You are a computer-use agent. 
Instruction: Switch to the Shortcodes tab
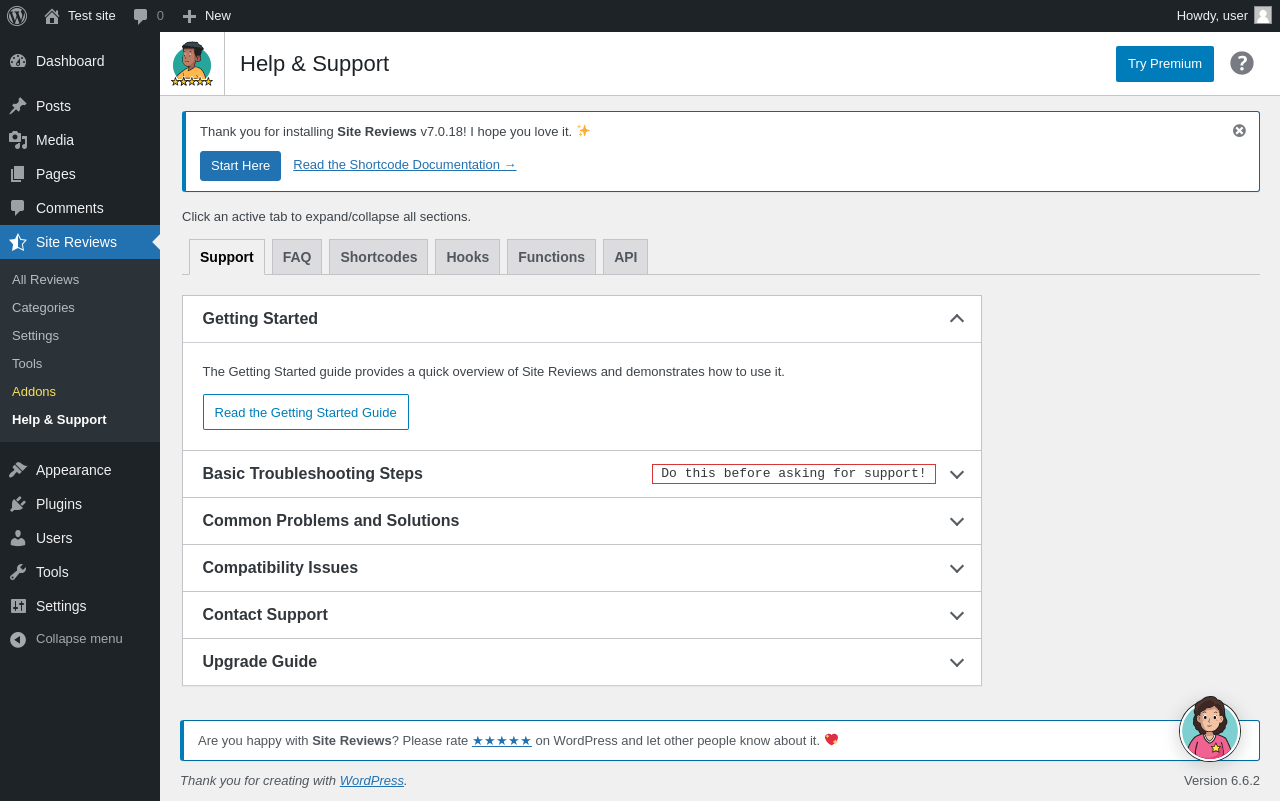pyautogui.click(x=378, y=257)
